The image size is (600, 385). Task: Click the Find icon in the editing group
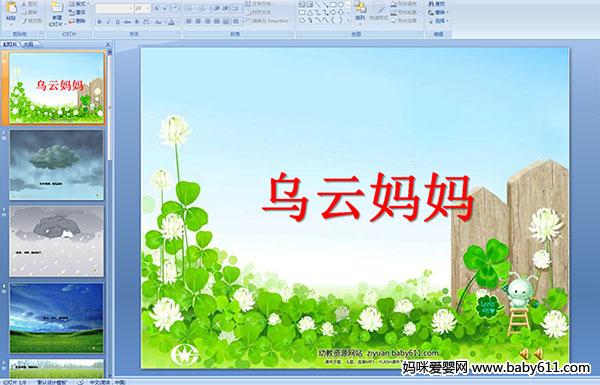click(437, 4)
